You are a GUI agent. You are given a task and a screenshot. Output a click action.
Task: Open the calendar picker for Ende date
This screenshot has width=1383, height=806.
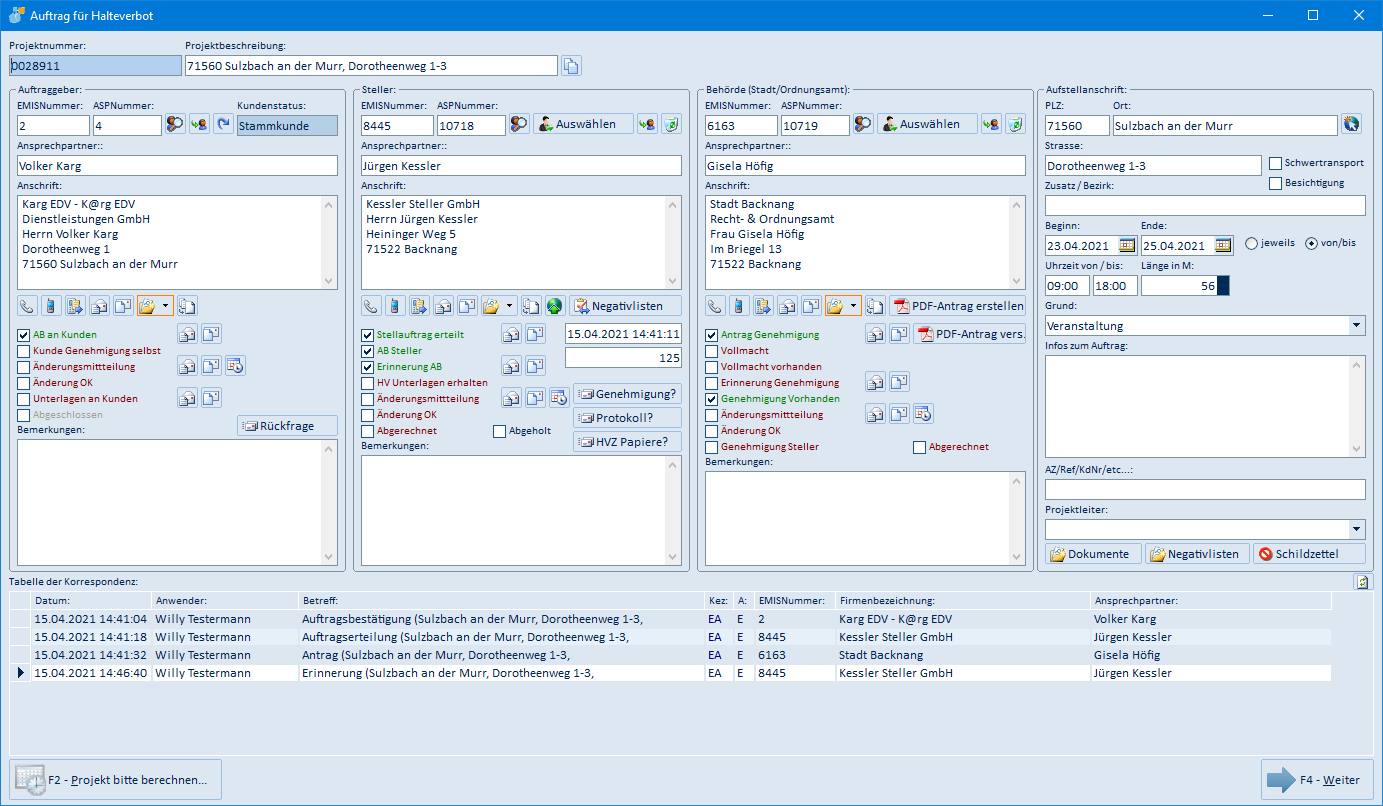click(1223, 245)
